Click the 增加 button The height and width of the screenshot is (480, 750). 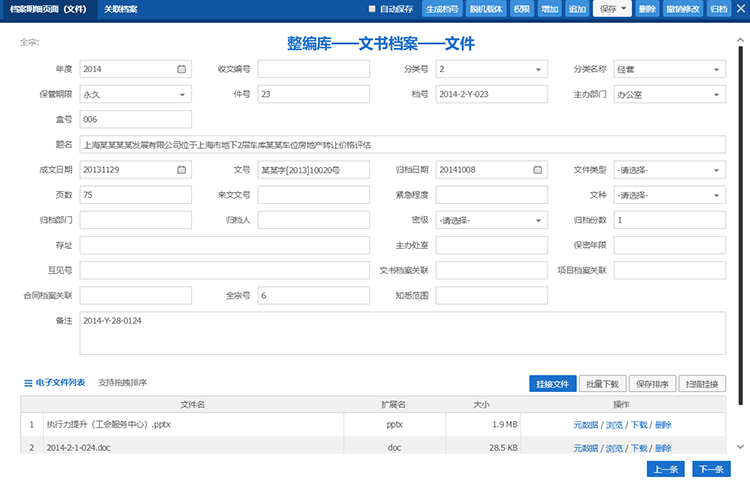tap(550, 9)
